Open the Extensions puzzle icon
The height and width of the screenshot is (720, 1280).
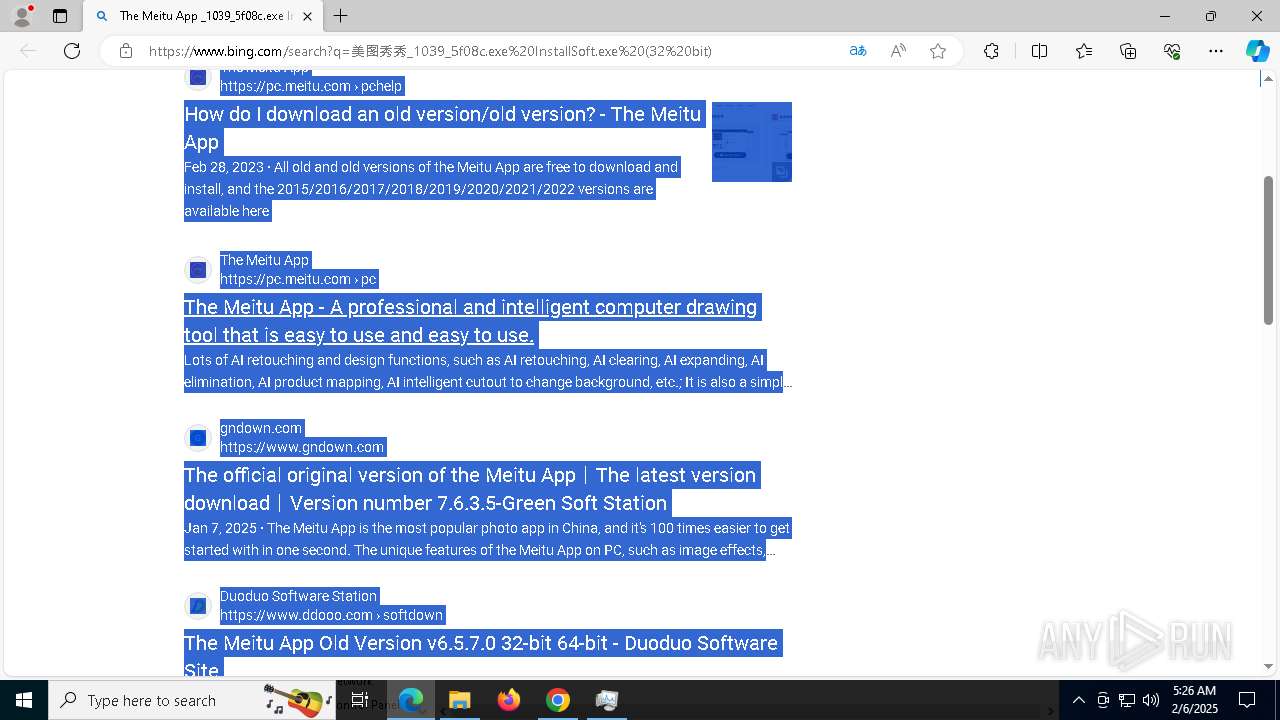point(991,51)
